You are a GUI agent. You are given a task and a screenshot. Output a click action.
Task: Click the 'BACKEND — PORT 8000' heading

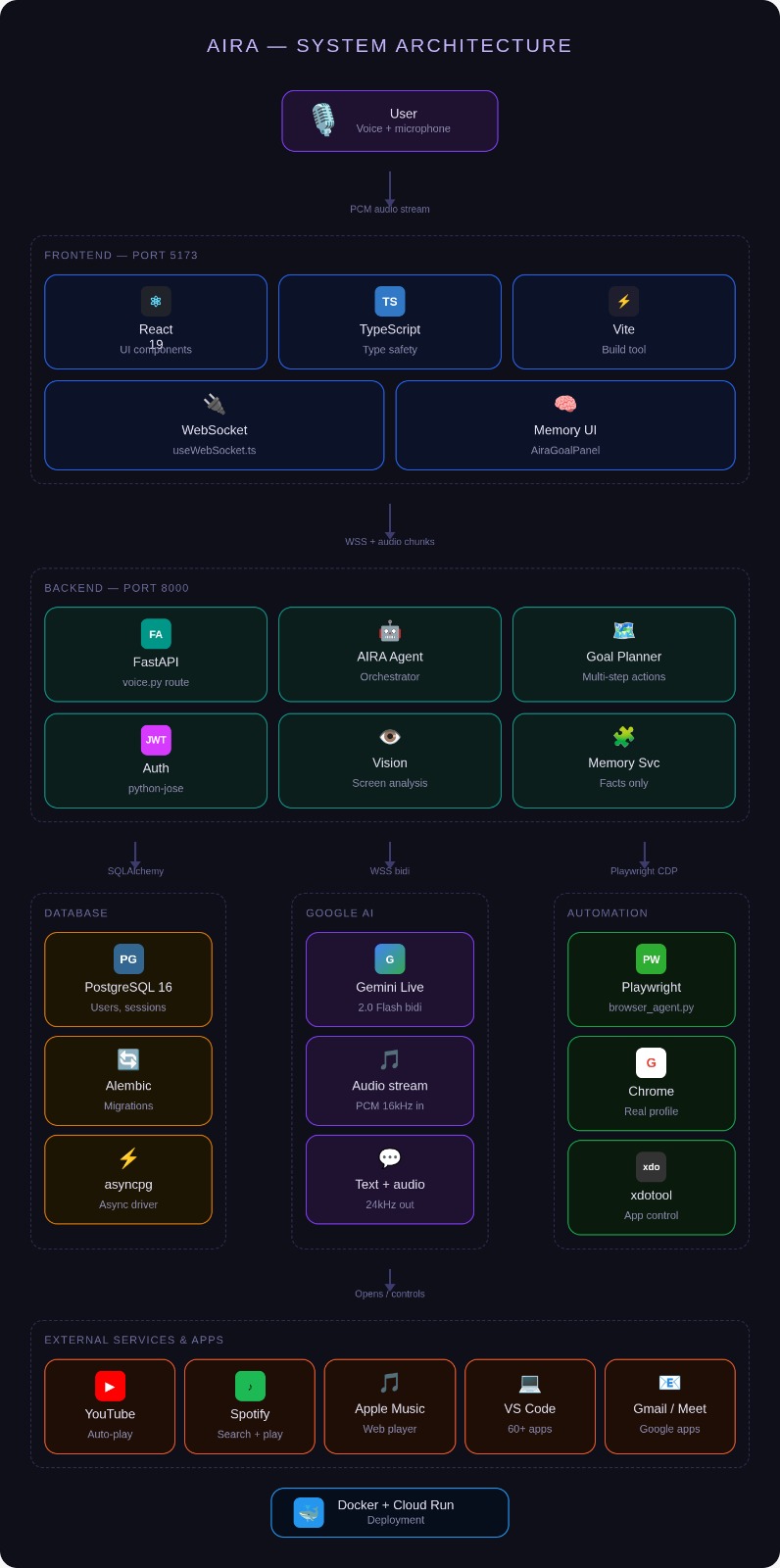[117, 588]
